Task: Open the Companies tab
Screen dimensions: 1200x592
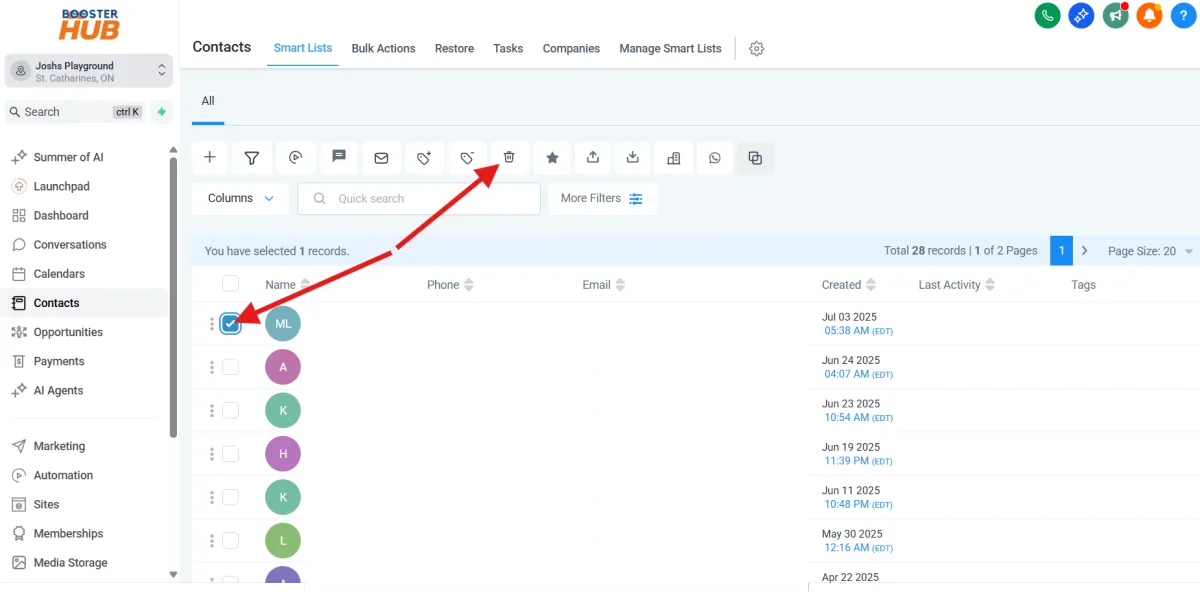Action: [x=571, y=48]
